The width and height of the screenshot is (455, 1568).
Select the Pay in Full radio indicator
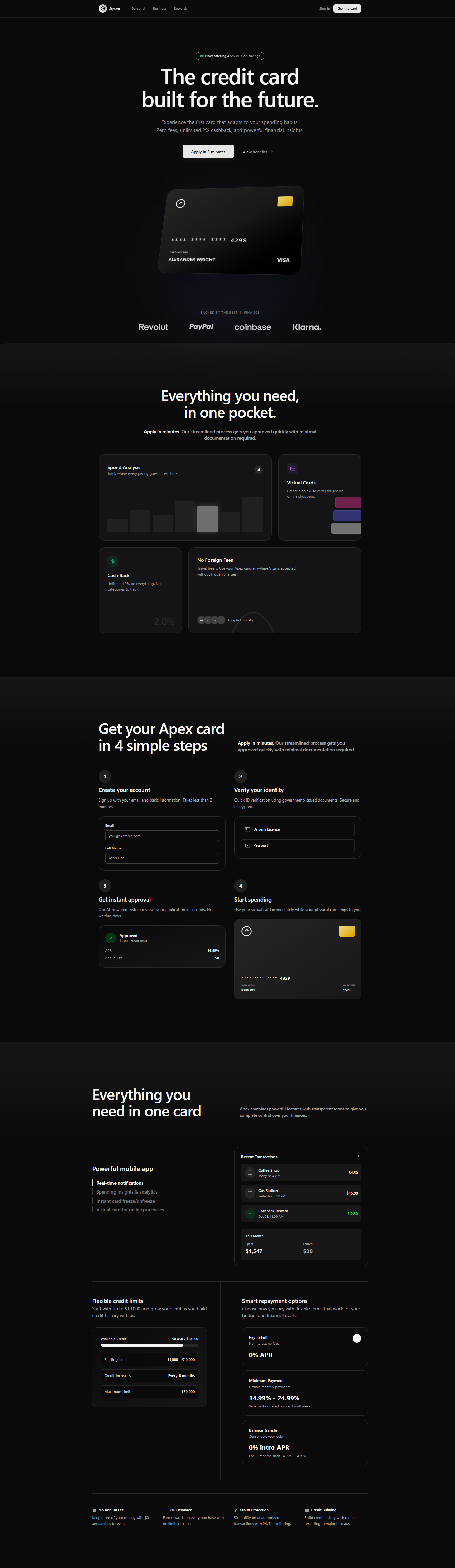tap(357, 1338)
